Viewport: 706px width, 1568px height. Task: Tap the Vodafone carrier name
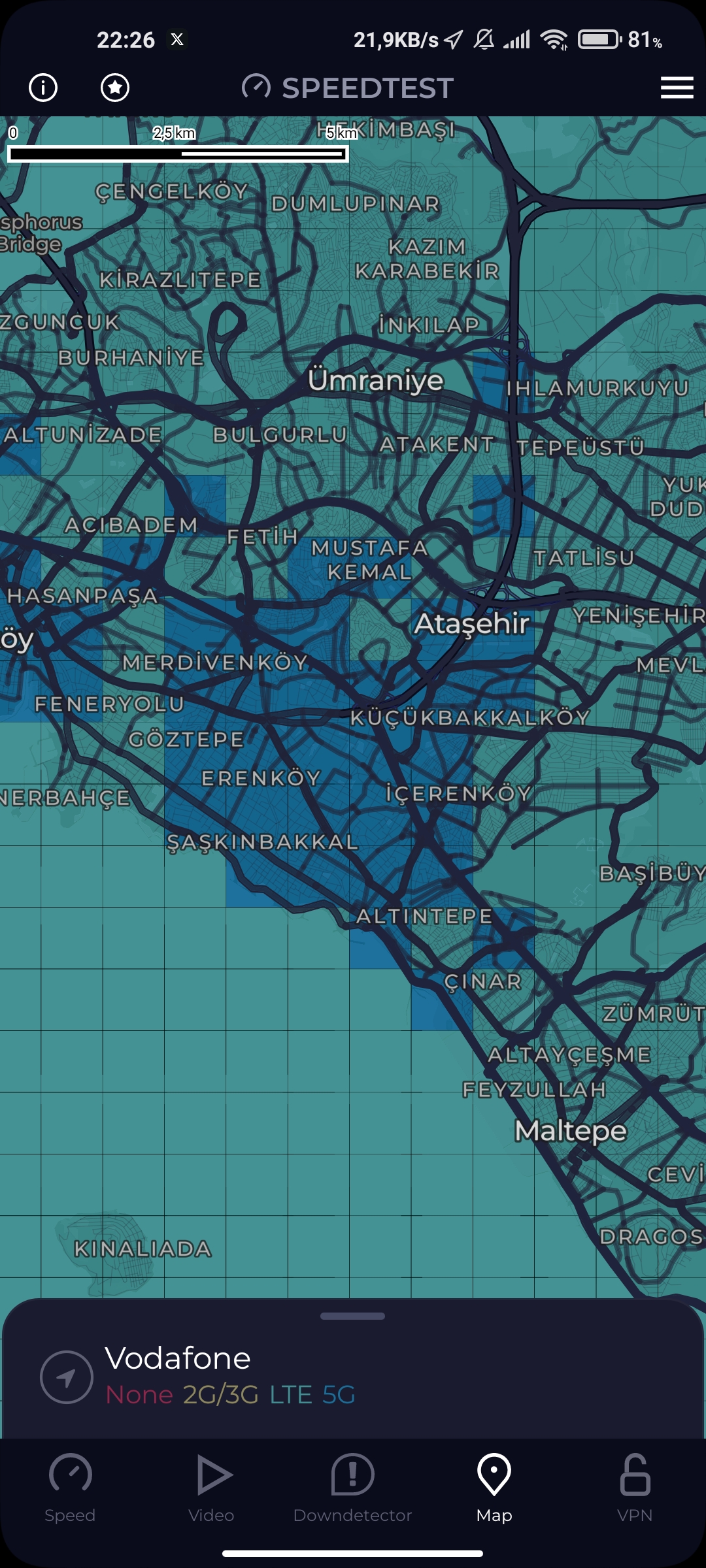[178, 1358]
